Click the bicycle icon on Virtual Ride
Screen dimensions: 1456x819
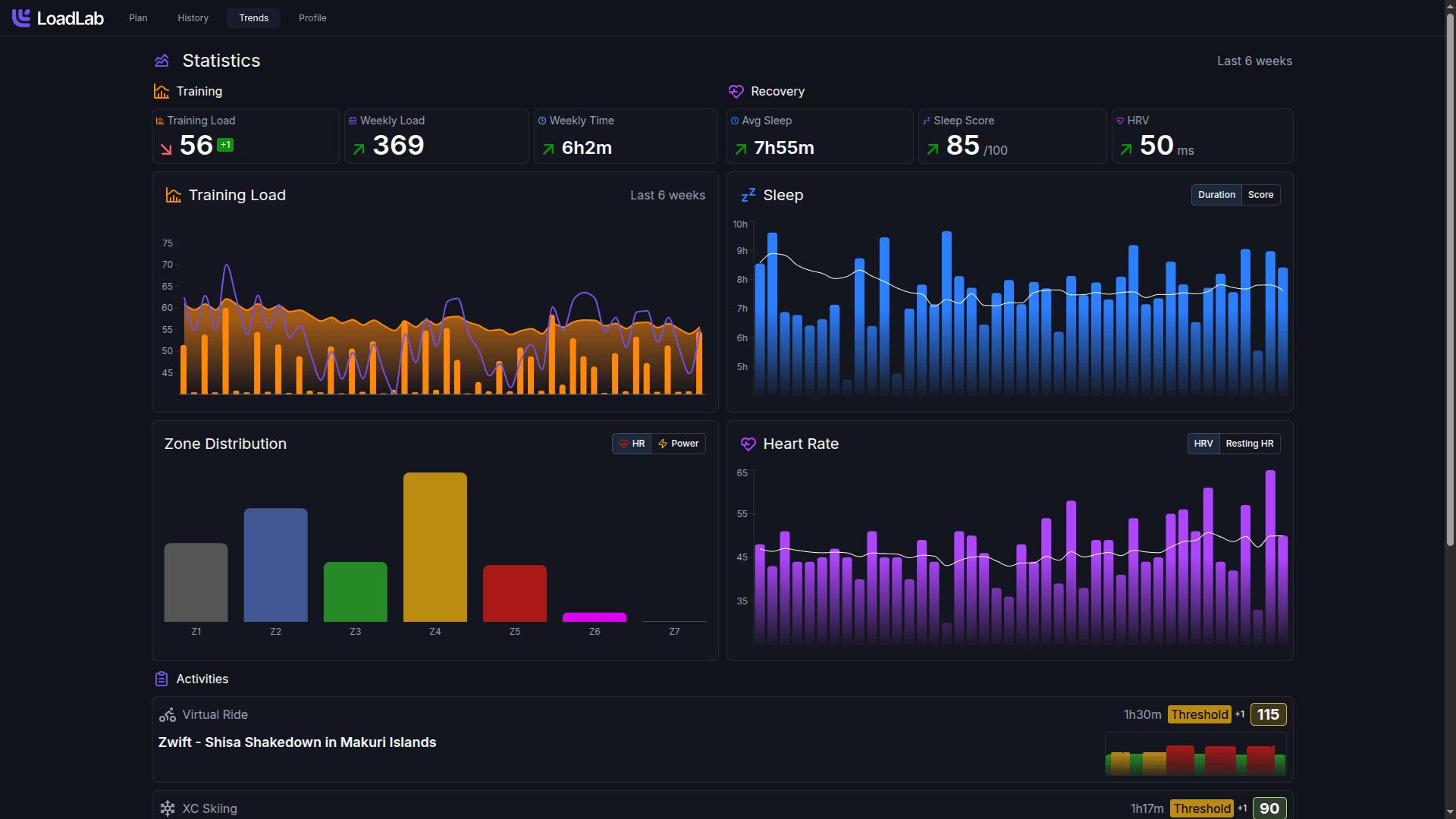(166, 714)
